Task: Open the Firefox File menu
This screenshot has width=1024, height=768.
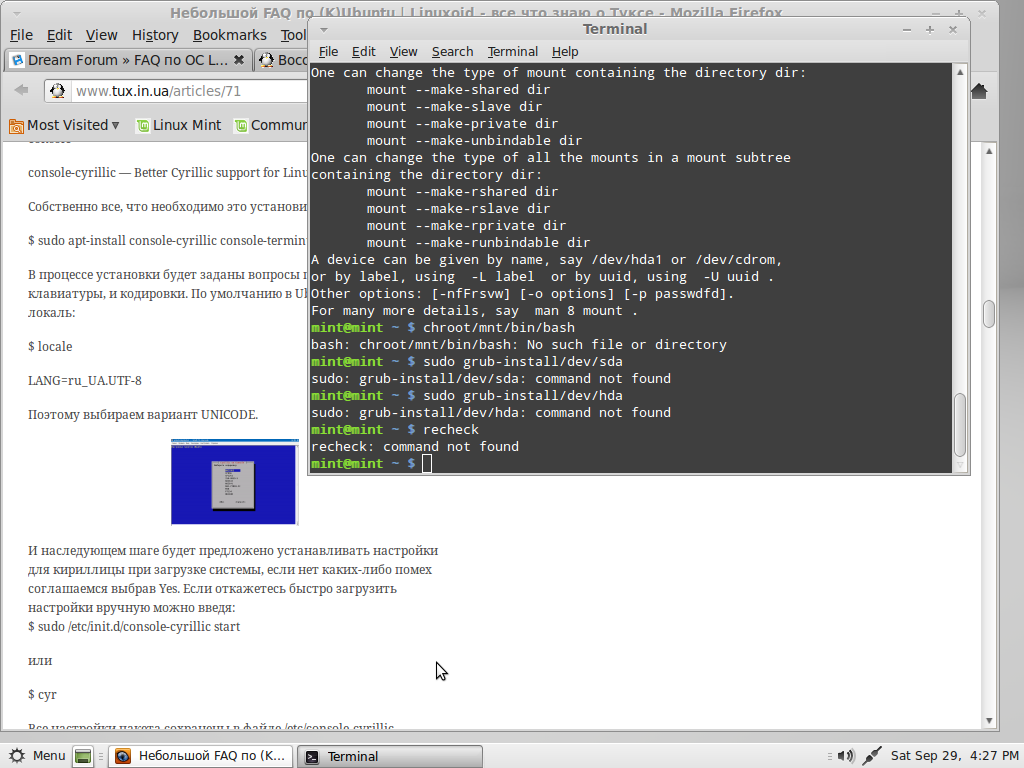Action: coord(22,35)
